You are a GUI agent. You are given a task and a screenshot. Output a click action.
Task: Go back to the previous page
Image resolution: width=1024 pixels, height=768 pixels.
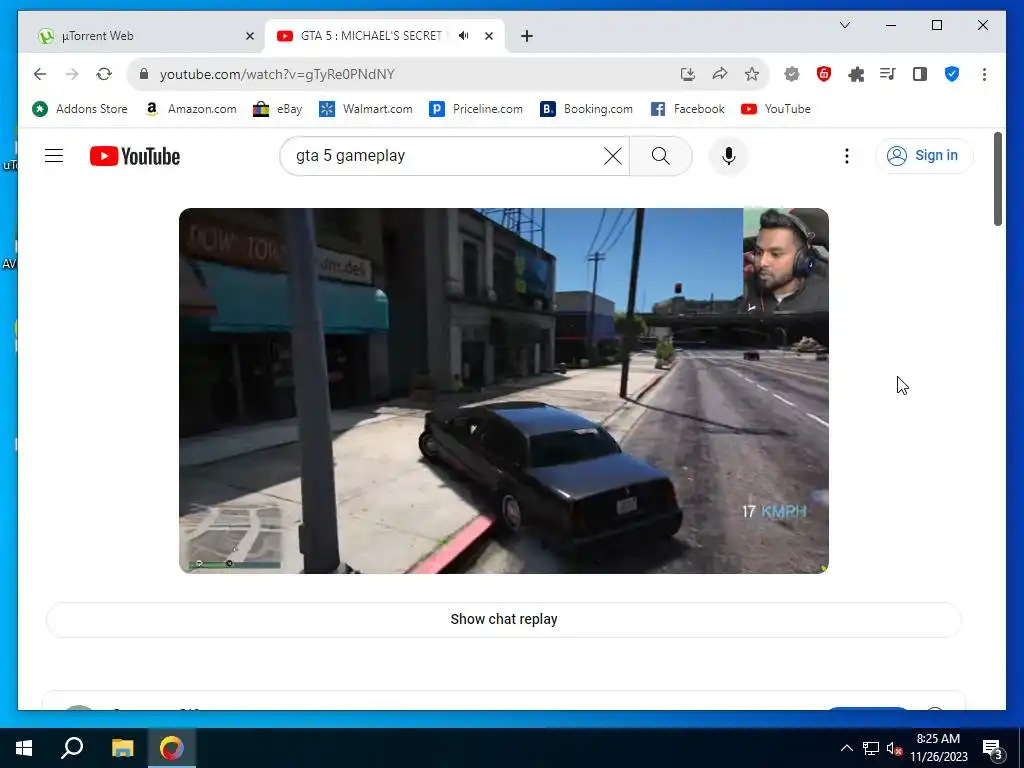tap(40, 74)
